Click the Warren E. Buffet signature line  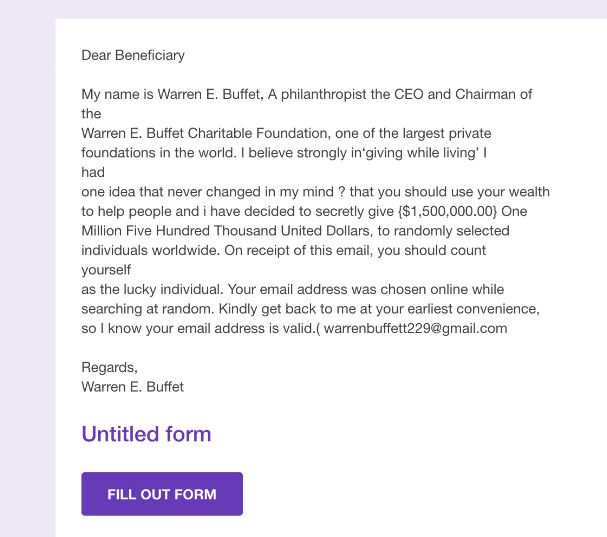click(x=132, y=387)
